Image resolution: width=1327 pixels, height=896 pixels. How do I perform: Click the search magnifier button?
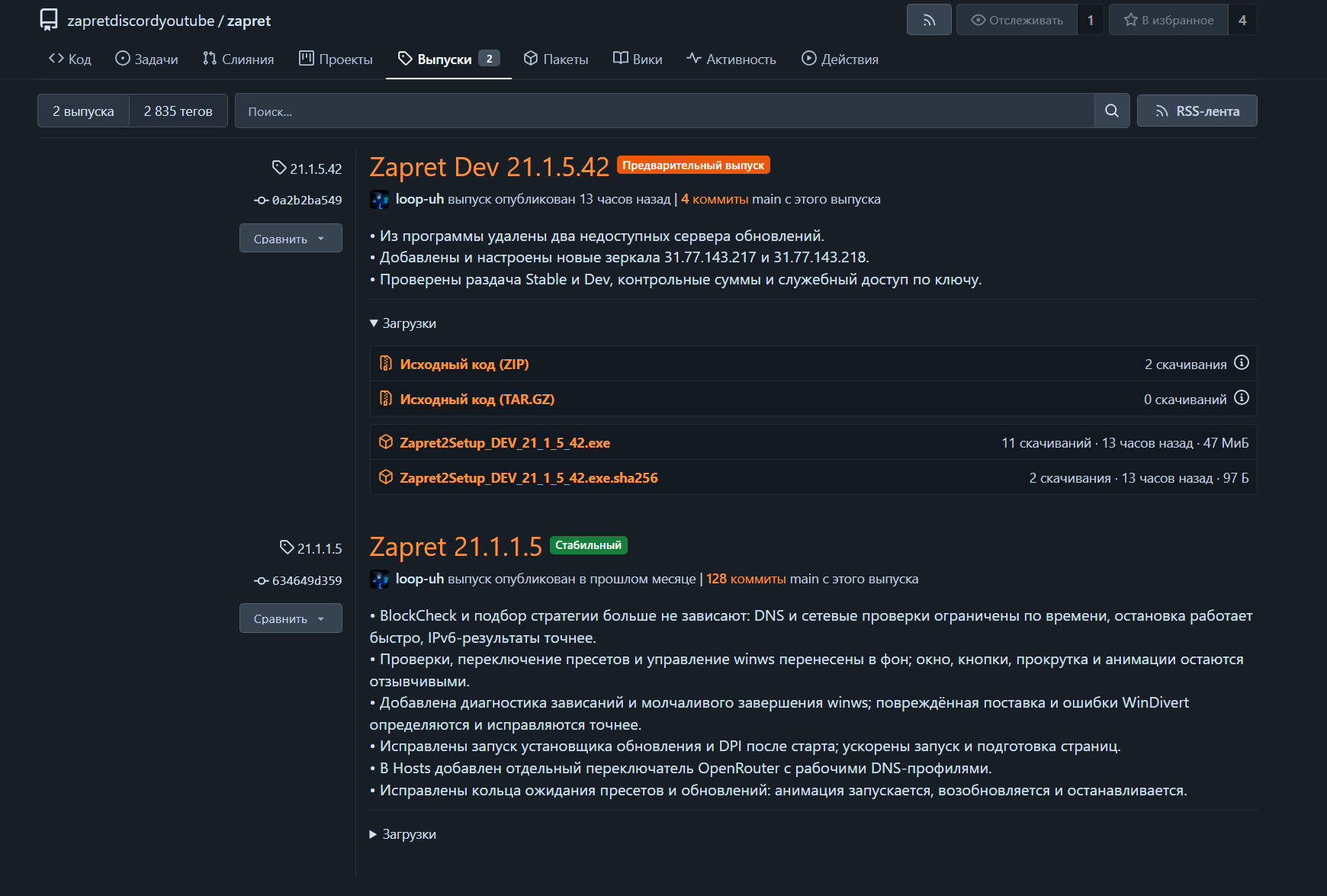point(1112,111)
